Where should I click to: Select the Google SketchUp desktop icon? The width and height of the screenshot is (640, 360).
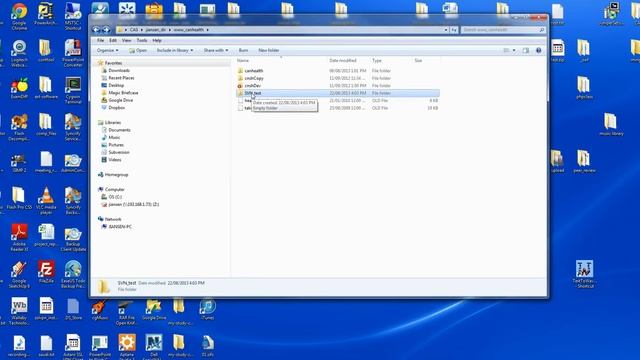click(x=19, y=274)
